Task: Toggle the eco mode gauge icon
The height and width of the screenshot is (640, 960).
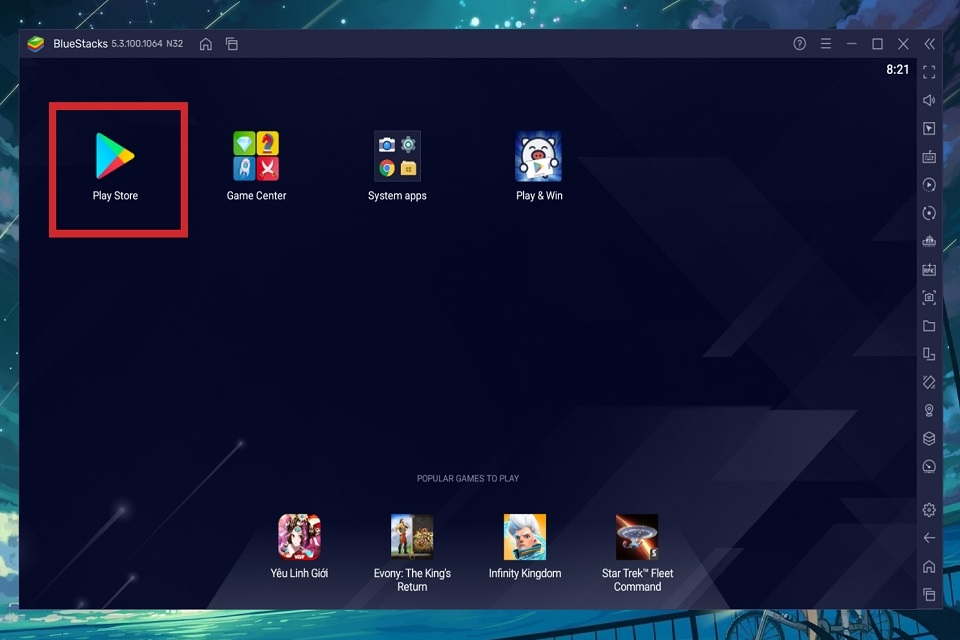Action: point(929,467)
